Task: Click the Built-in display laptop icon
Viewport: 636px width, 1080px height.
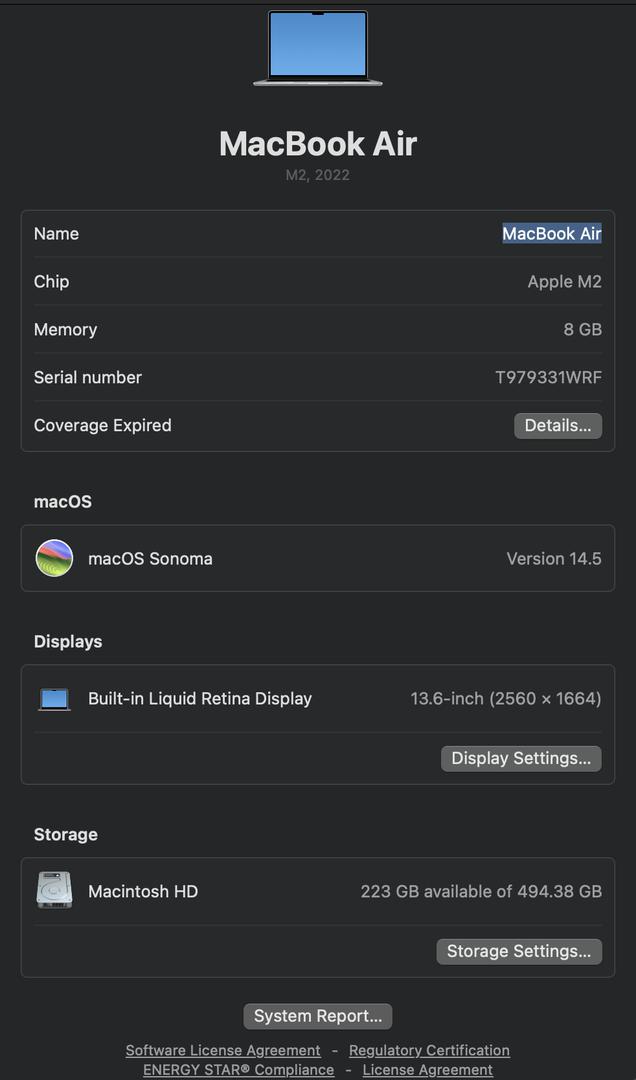Action: coord(55,699)
